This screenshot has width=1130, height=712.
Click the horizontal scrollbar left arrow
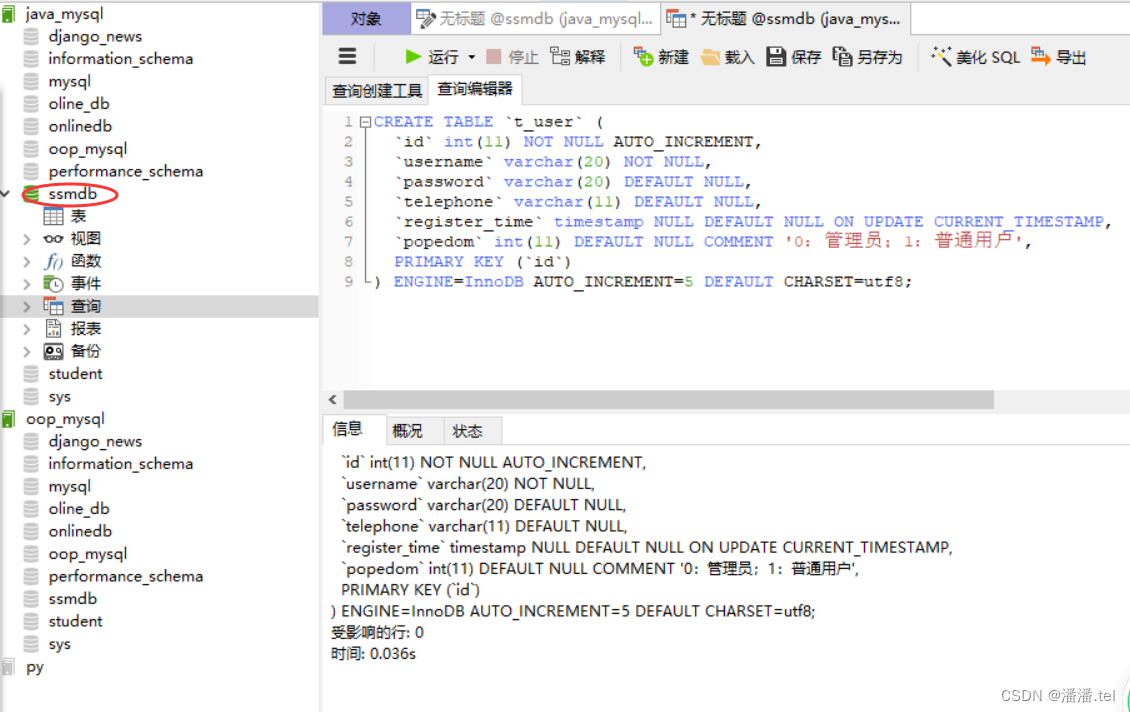coord(332,399)
